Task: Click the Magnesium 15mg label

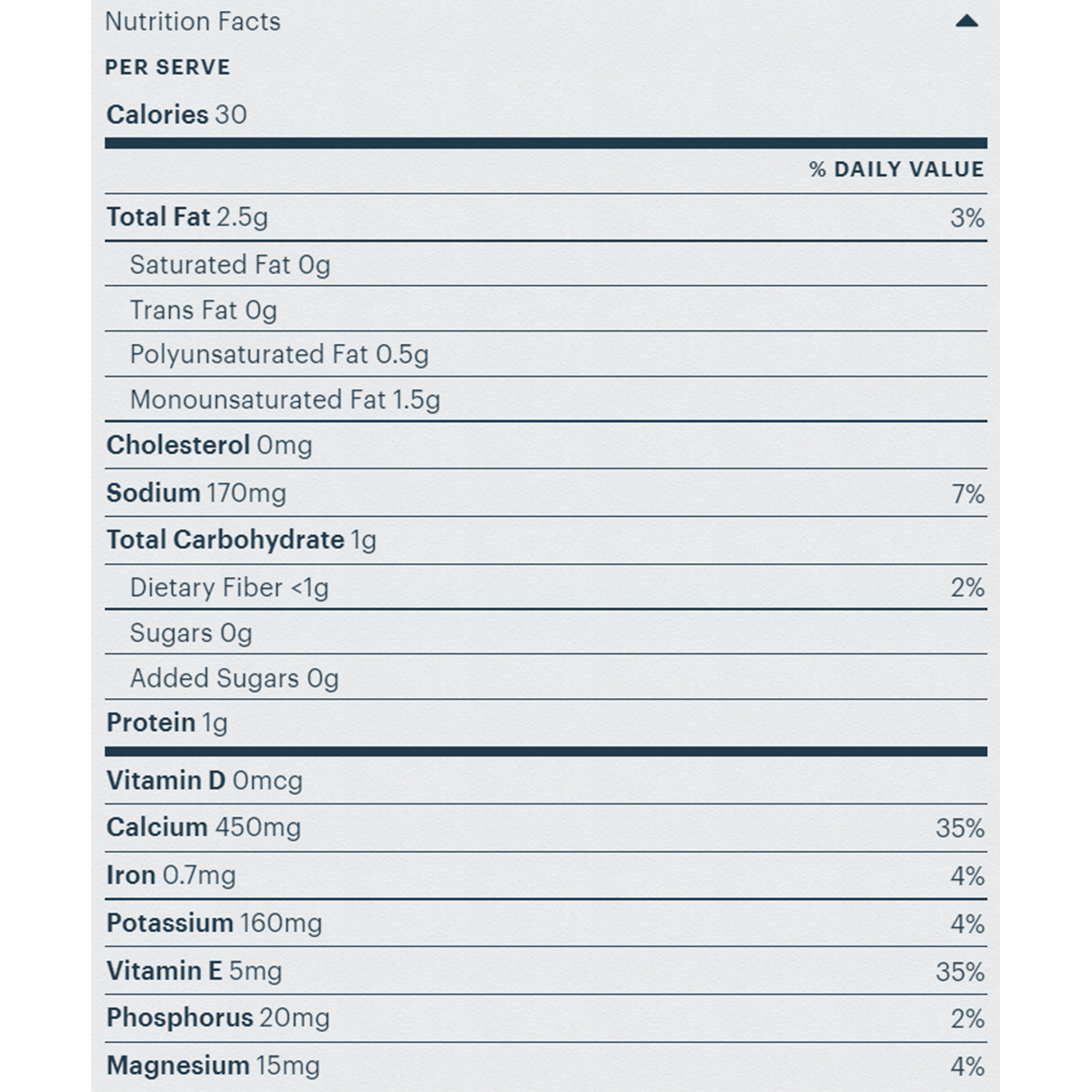Action: 213,1066
